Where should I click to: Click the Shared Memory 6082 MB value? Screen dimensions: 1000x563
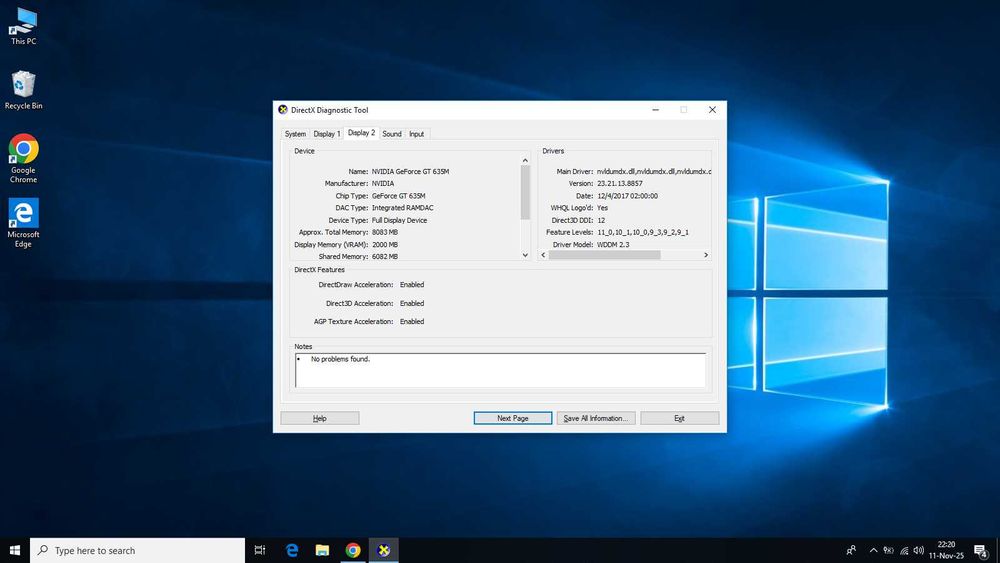click(x=385, y=257)
